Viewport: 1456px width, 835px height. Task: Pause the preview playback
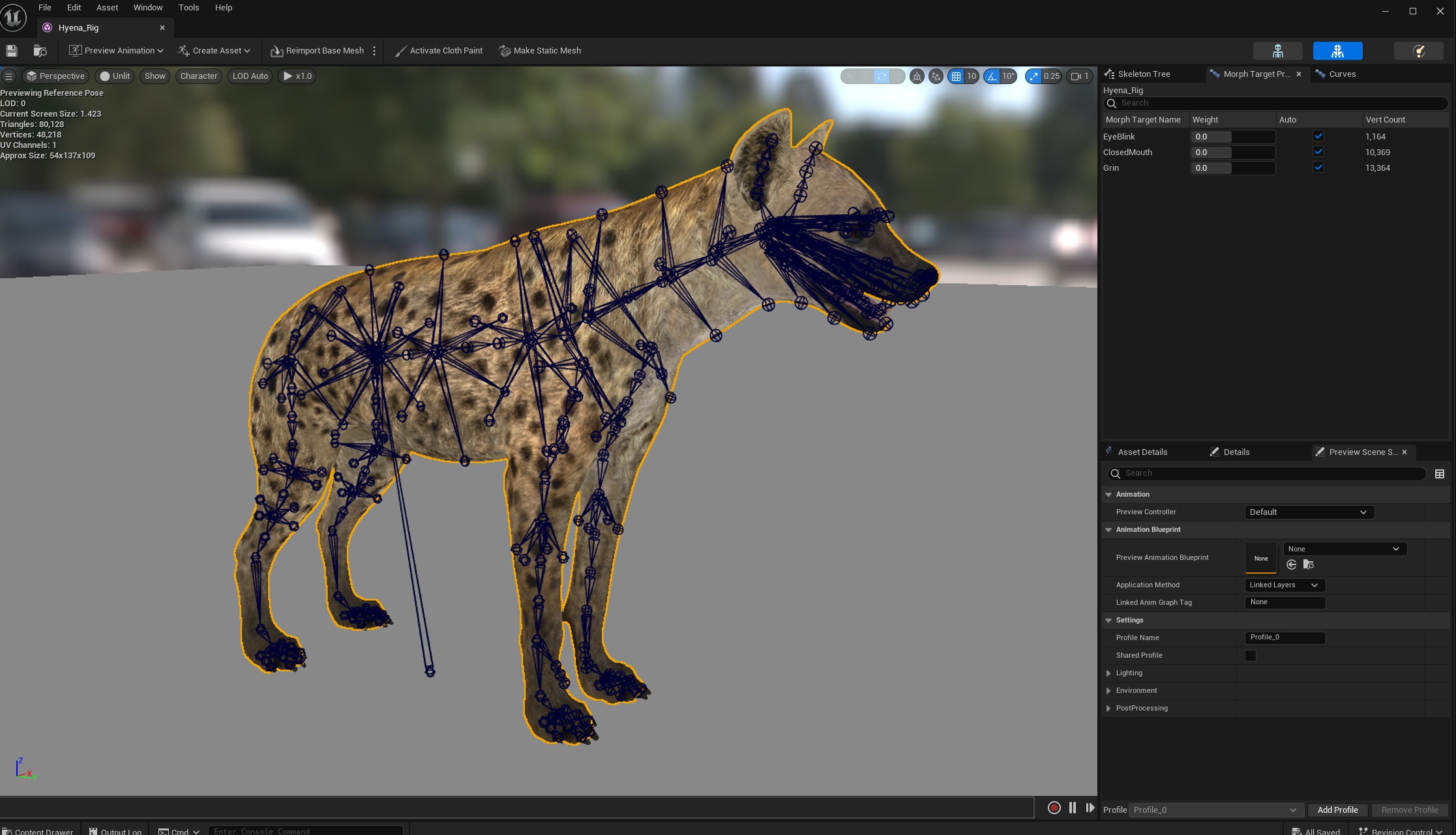click(1073, 808)
